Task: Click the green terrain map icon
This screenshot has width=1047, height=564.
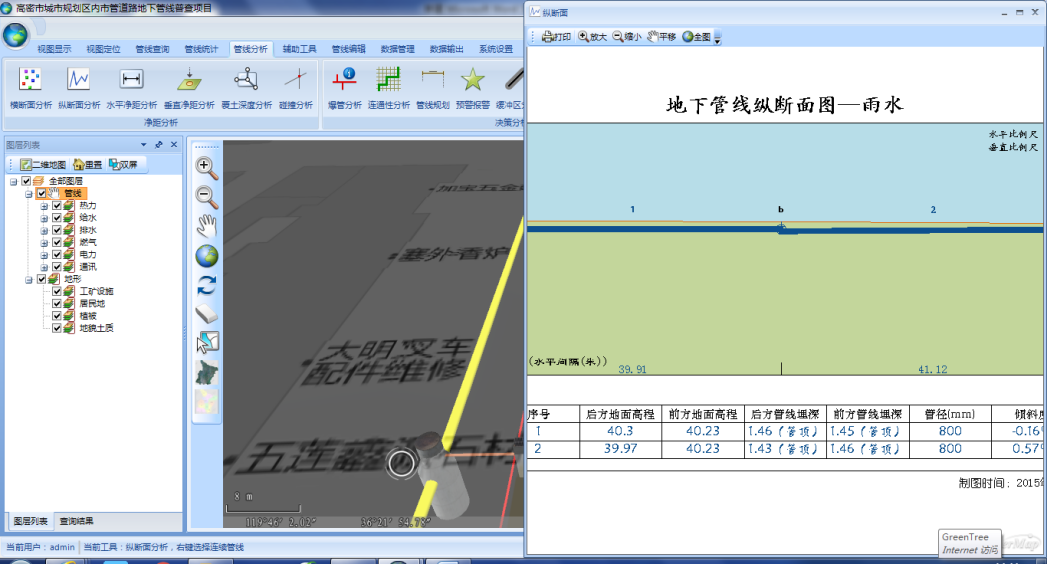Action: pyautogui.click(x=206, y=372)
